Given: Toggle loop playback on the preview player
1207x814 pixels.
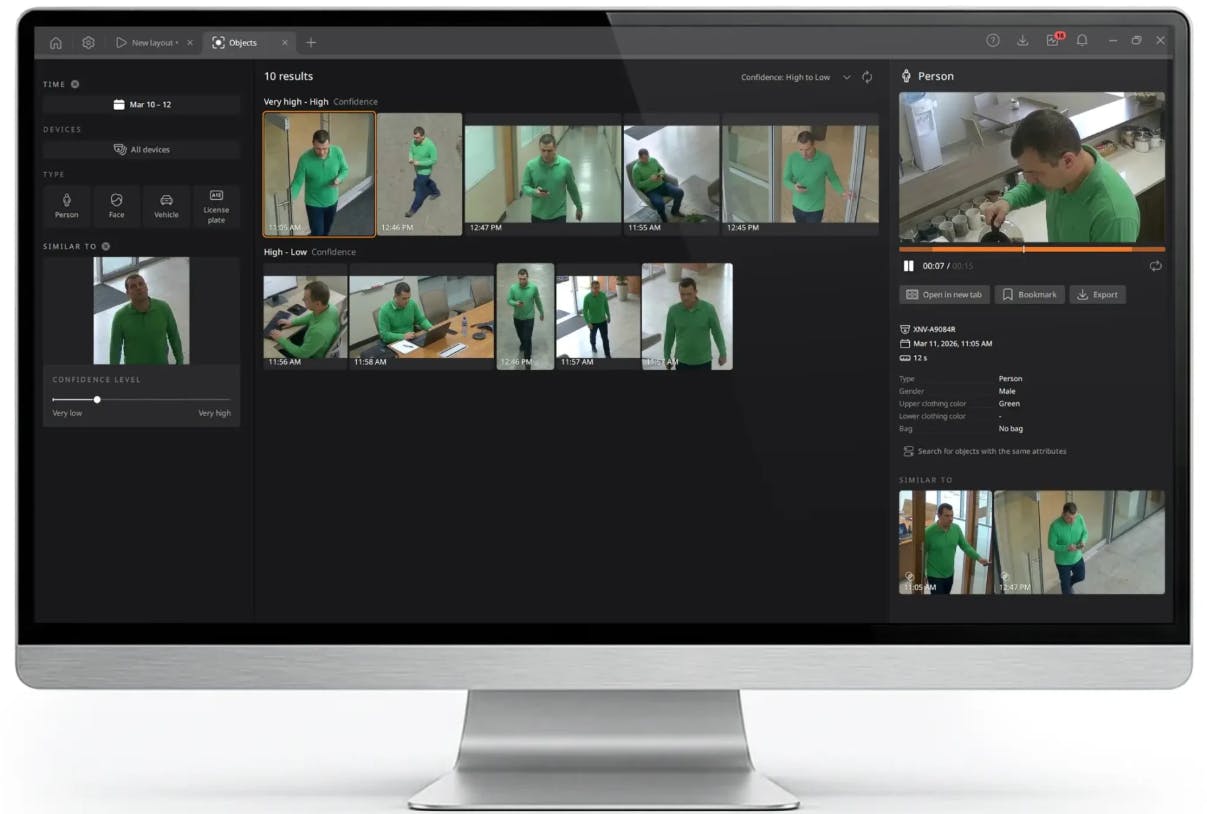Looking at the screenshot, I should click(1155, 266).
